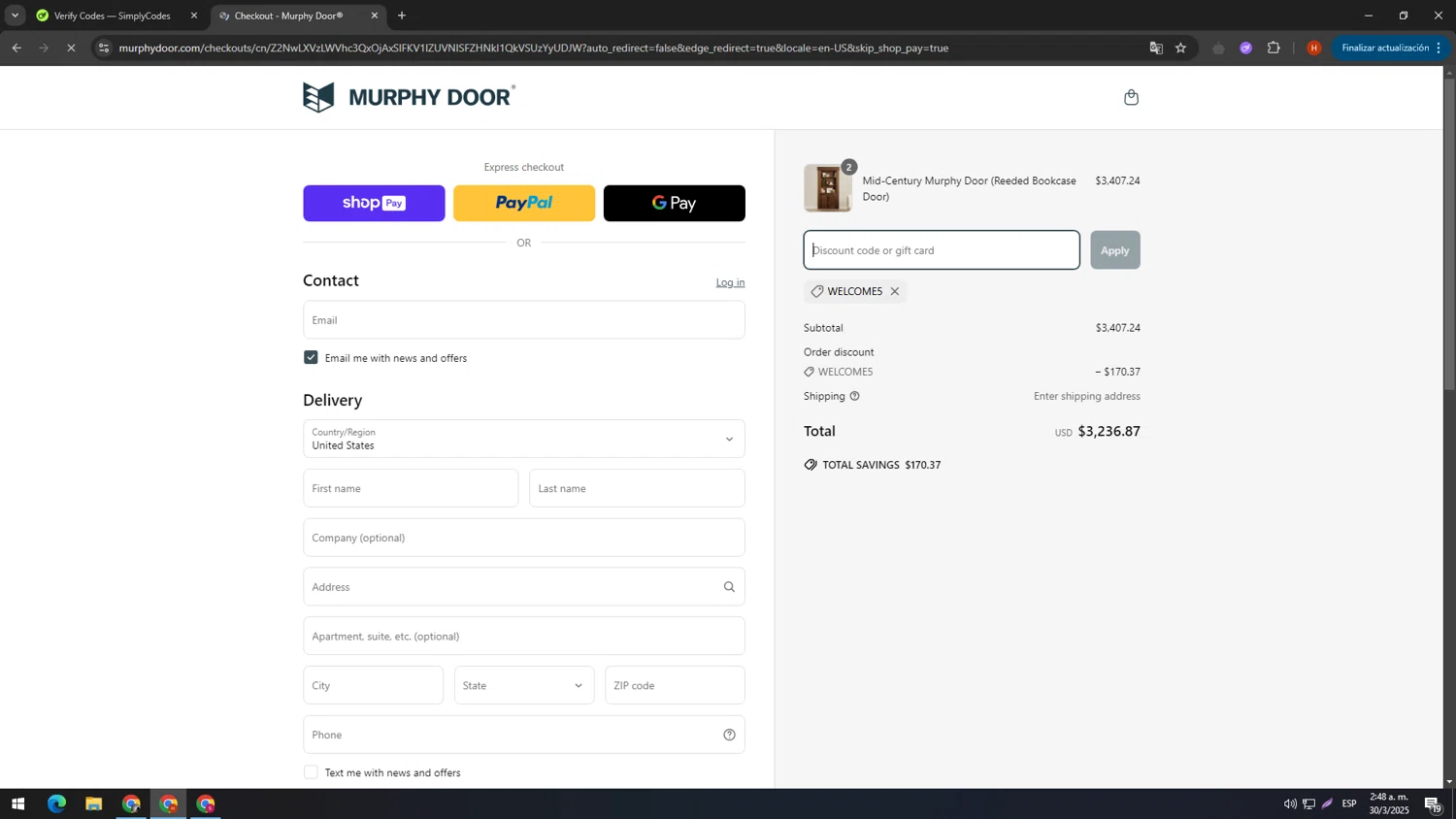Click the volume icon in system tray

point(1290,803)
